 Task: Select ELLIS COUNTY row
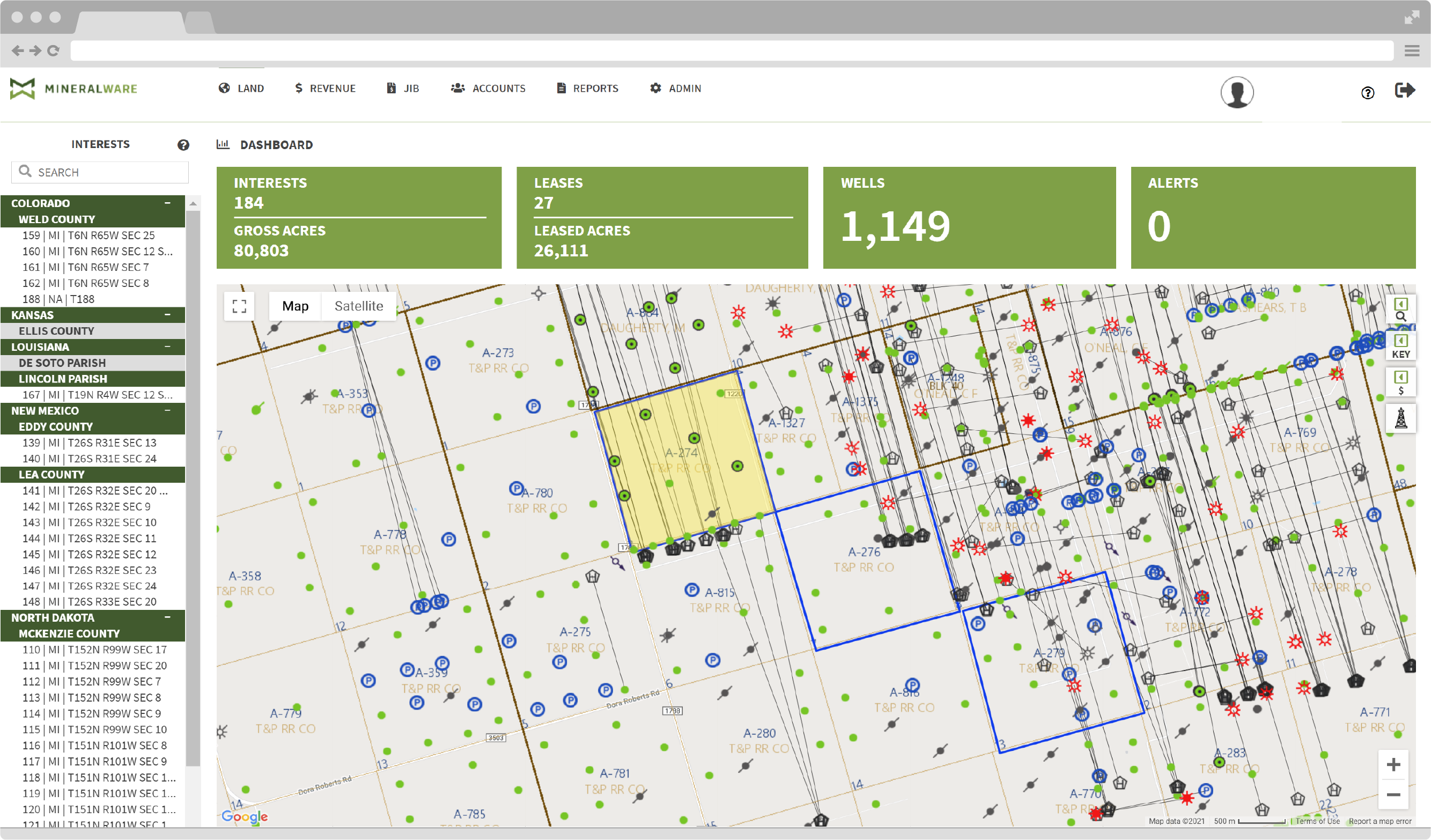click(93, 331)
